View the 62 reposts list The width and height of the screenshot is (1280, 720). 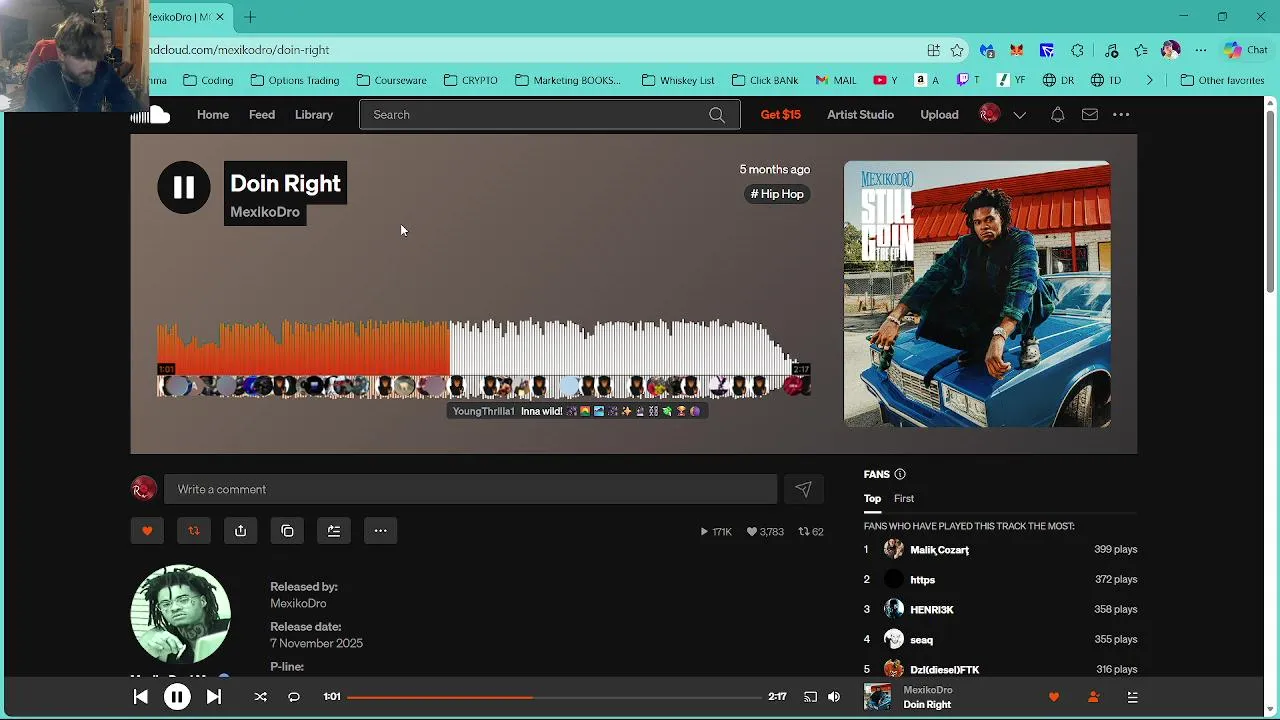pos(811,532)
